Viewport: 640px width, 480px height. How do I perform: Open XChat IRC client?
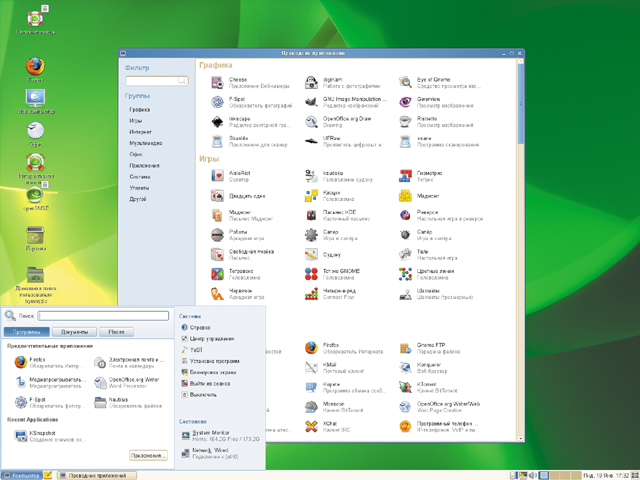point(327,426)
